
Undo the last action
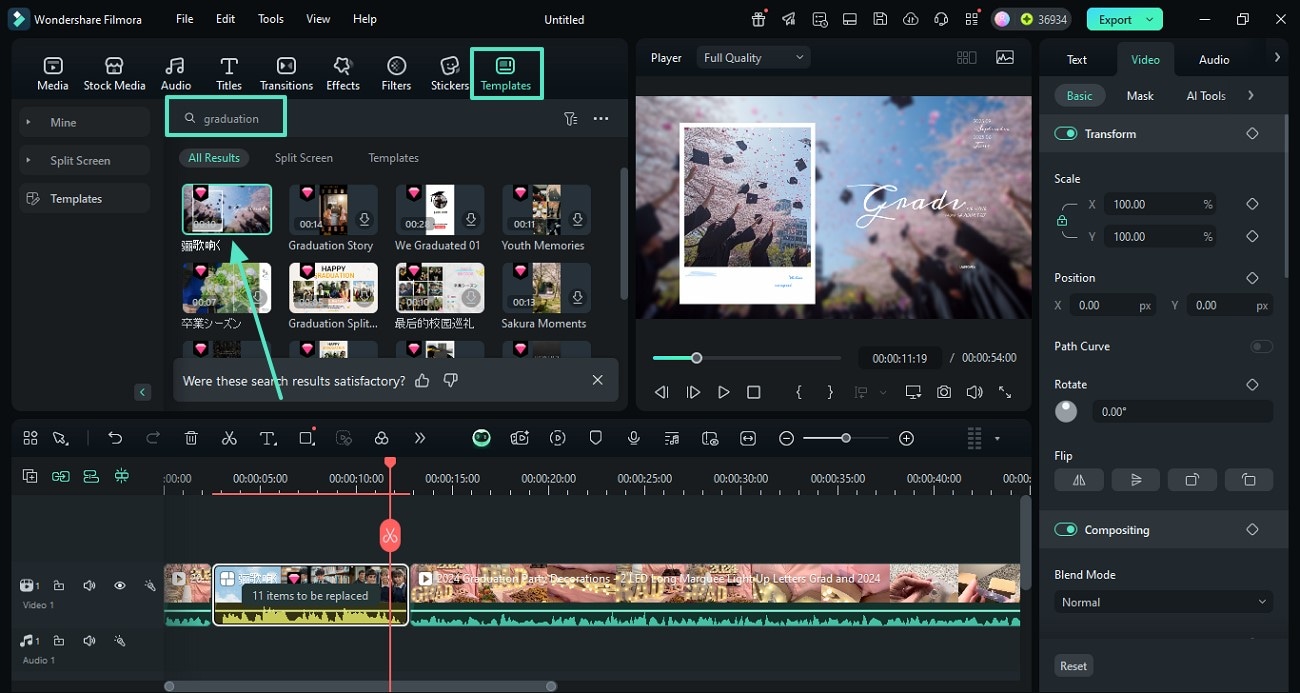click(x=115, y=438)
